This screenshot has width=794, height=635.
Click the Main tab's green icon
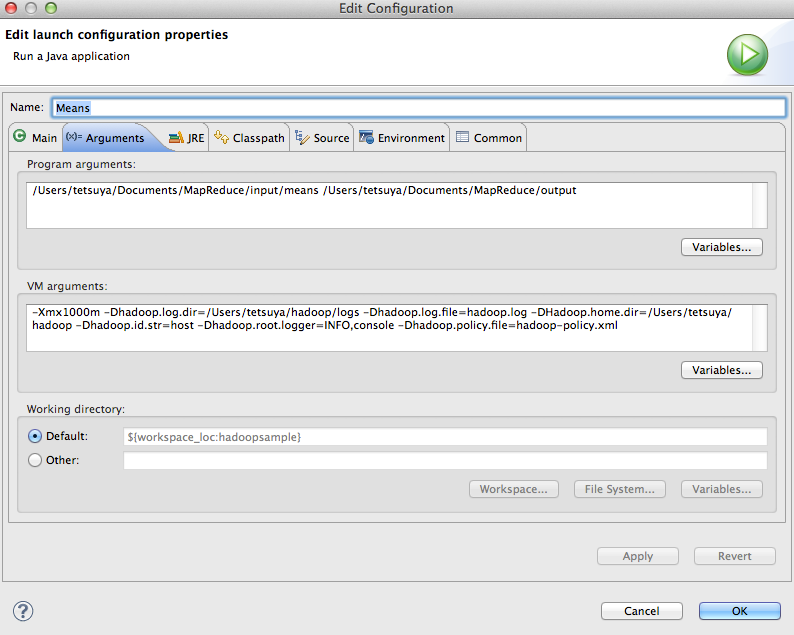point(19,136)
